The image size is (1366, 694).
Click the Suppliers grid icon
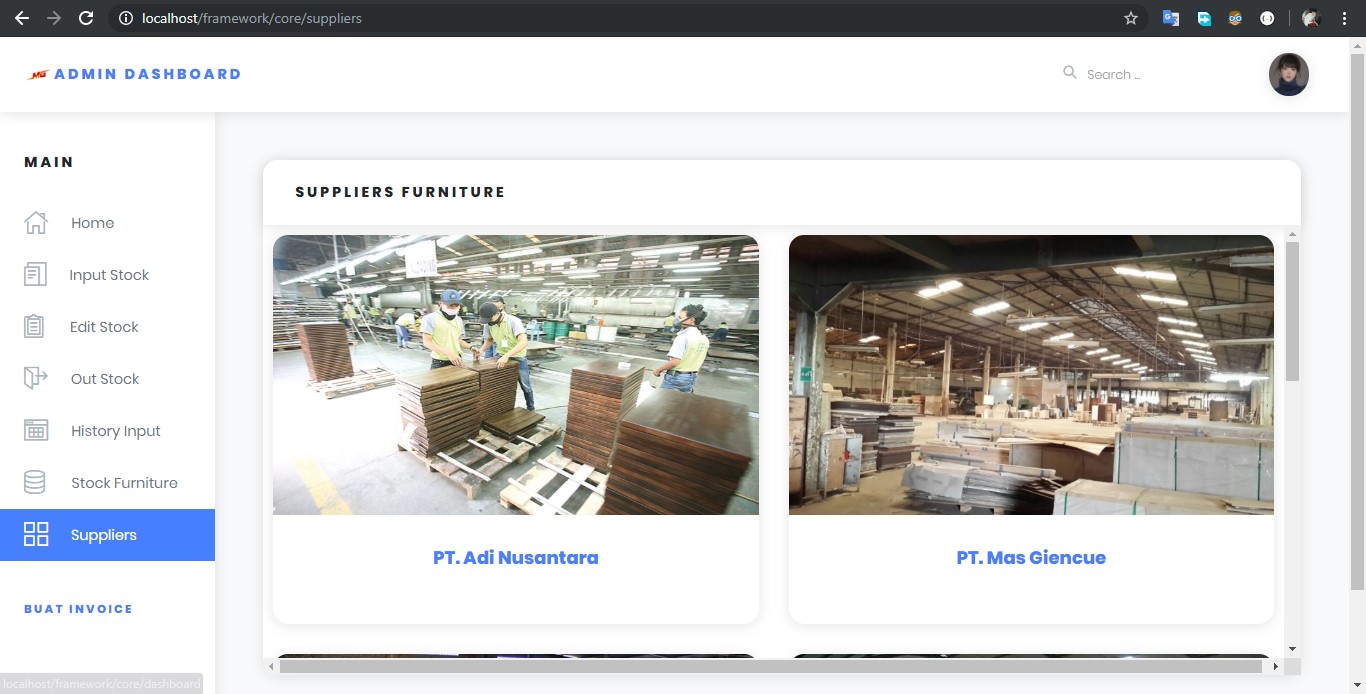(x=36, y=534)
